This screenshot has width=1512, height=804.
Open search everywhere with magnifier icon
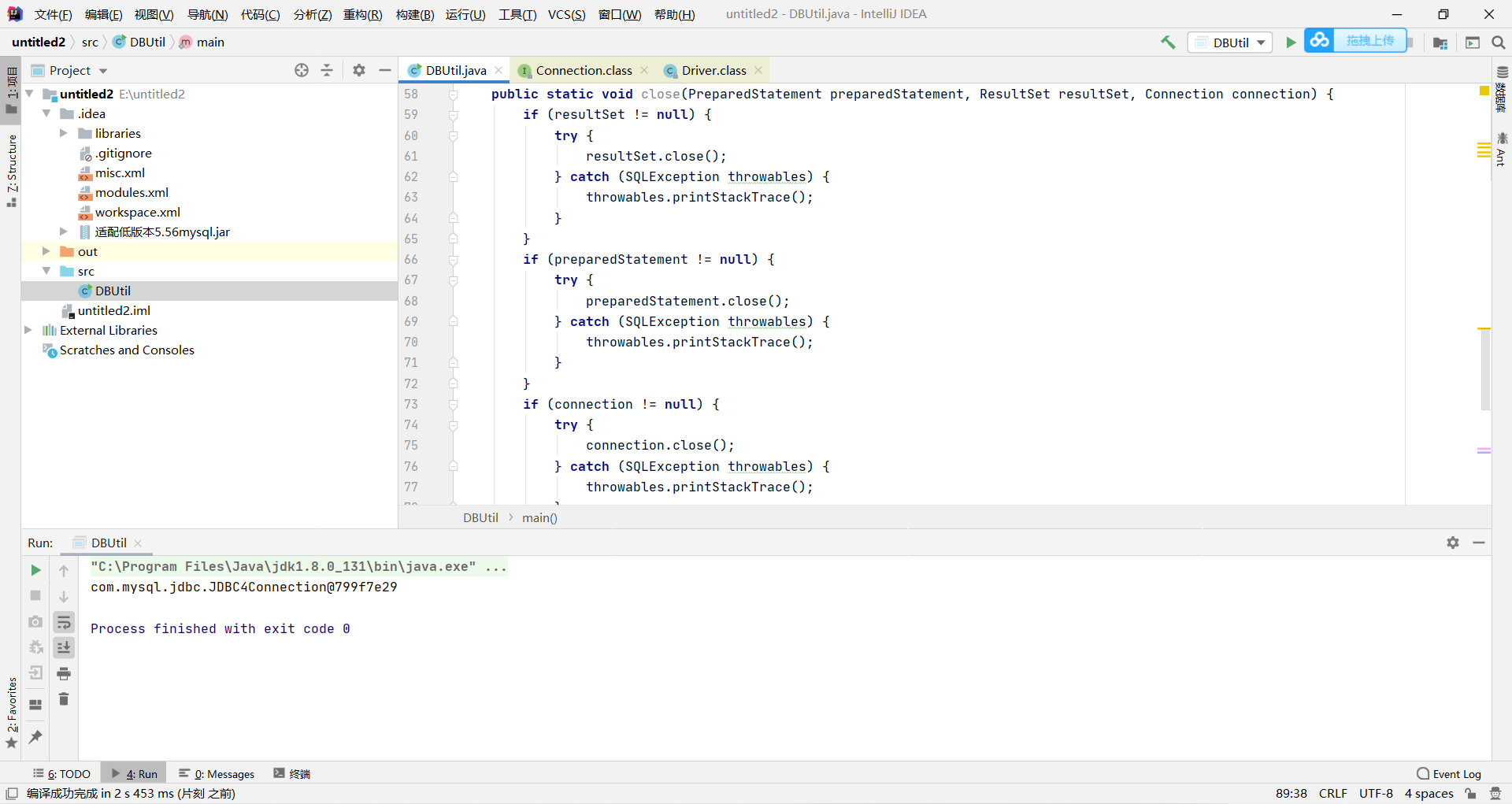coord(1499,42)
